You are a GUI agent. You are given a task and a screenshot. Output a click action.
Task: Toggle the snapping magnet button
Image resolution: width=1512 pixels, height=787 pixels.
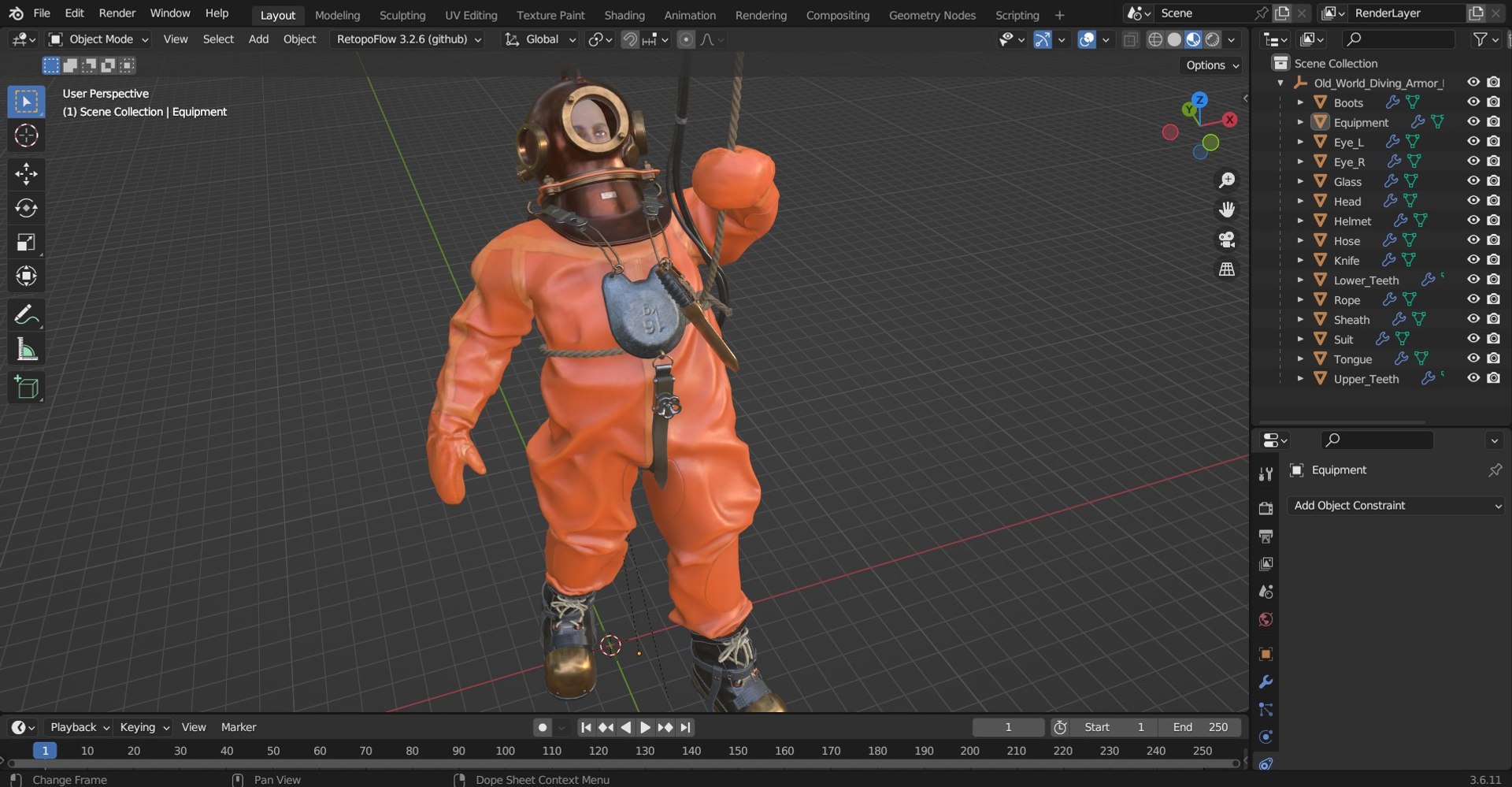click(629, 39)
